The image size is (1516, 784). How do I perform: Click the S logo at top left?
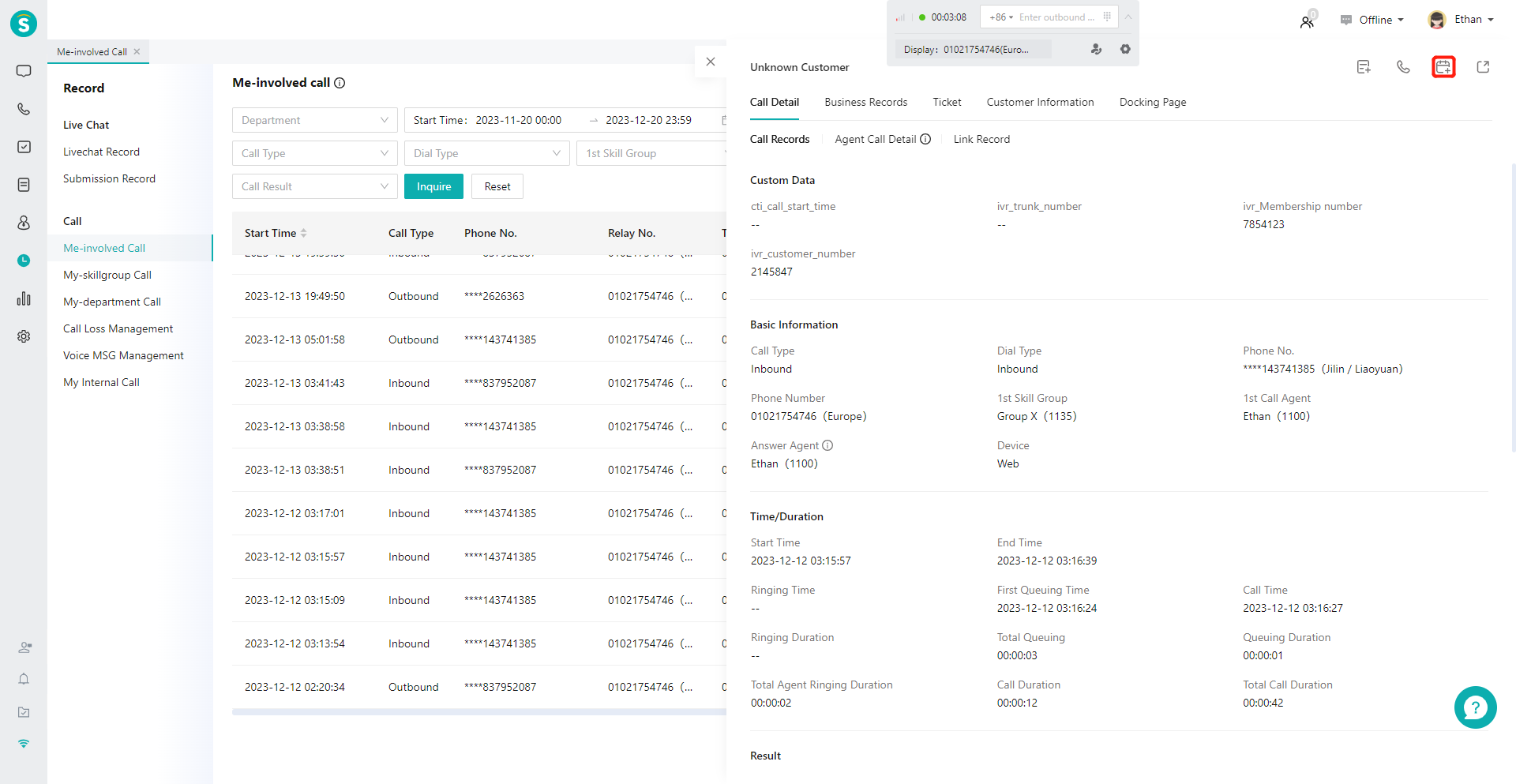[x=24, y=24]
